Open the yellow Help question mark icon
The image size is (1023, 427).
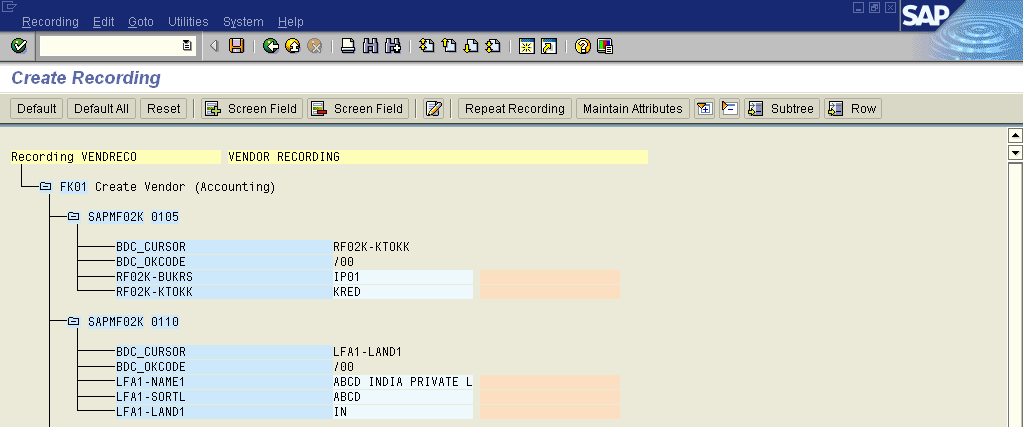(x=583, y=46)
